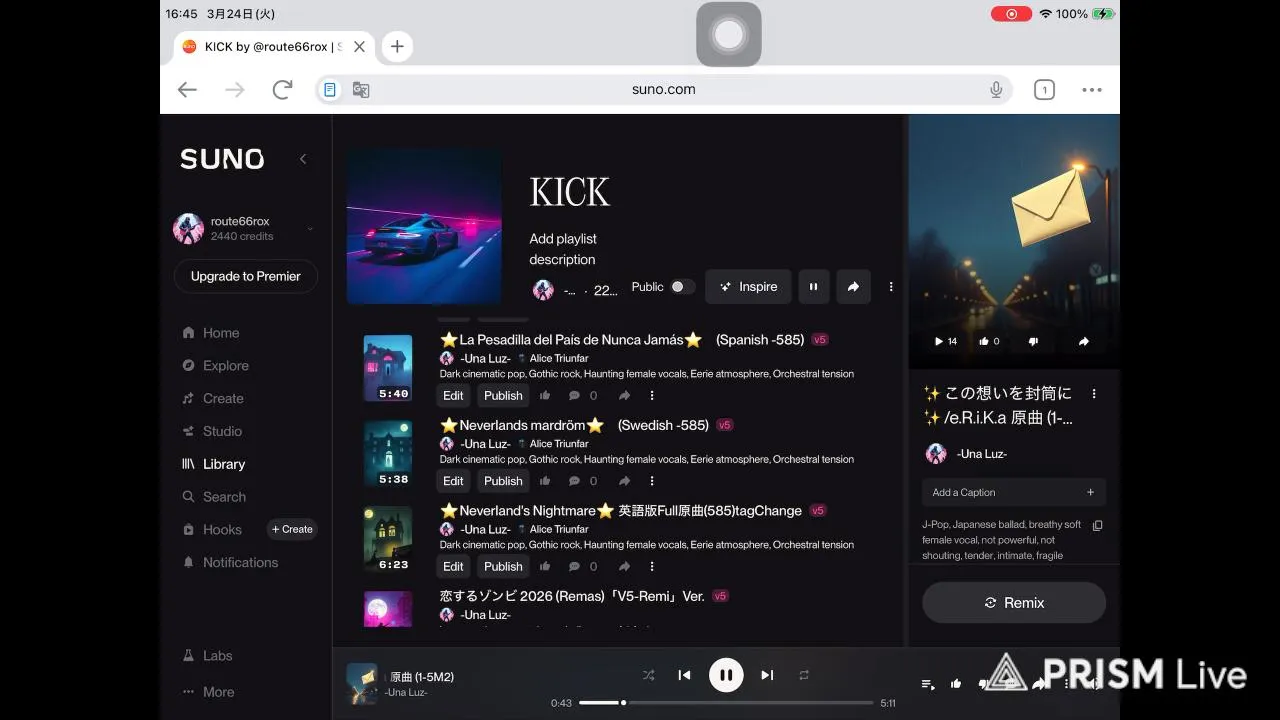
Task: Open the play queue in the player bar
Action: click(x=928, y=684)
